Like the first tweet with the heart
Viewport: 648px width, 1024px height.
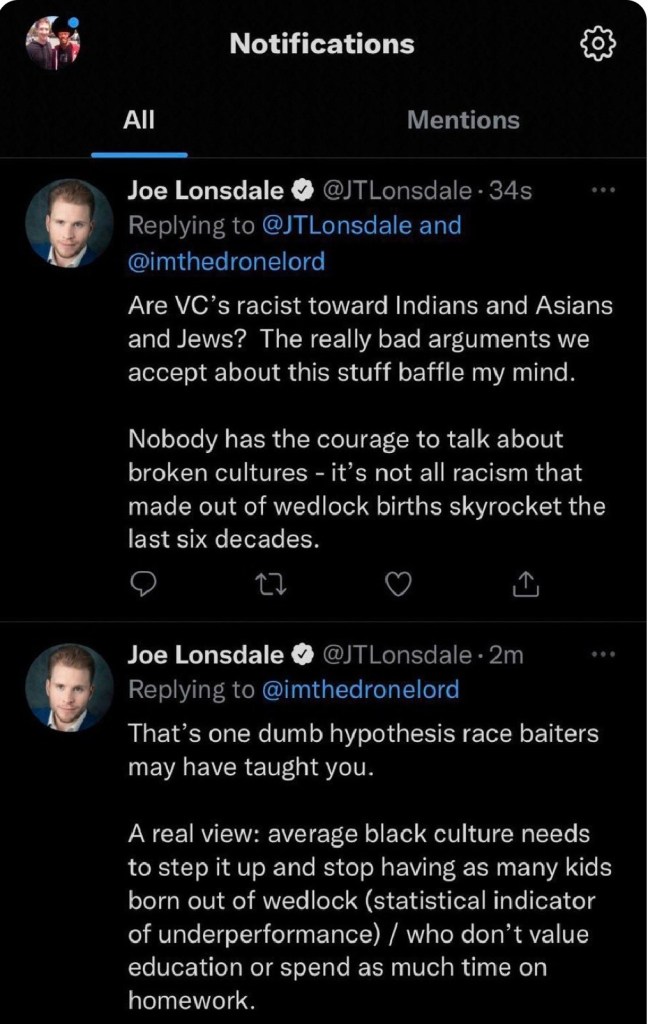coord(398,585)
